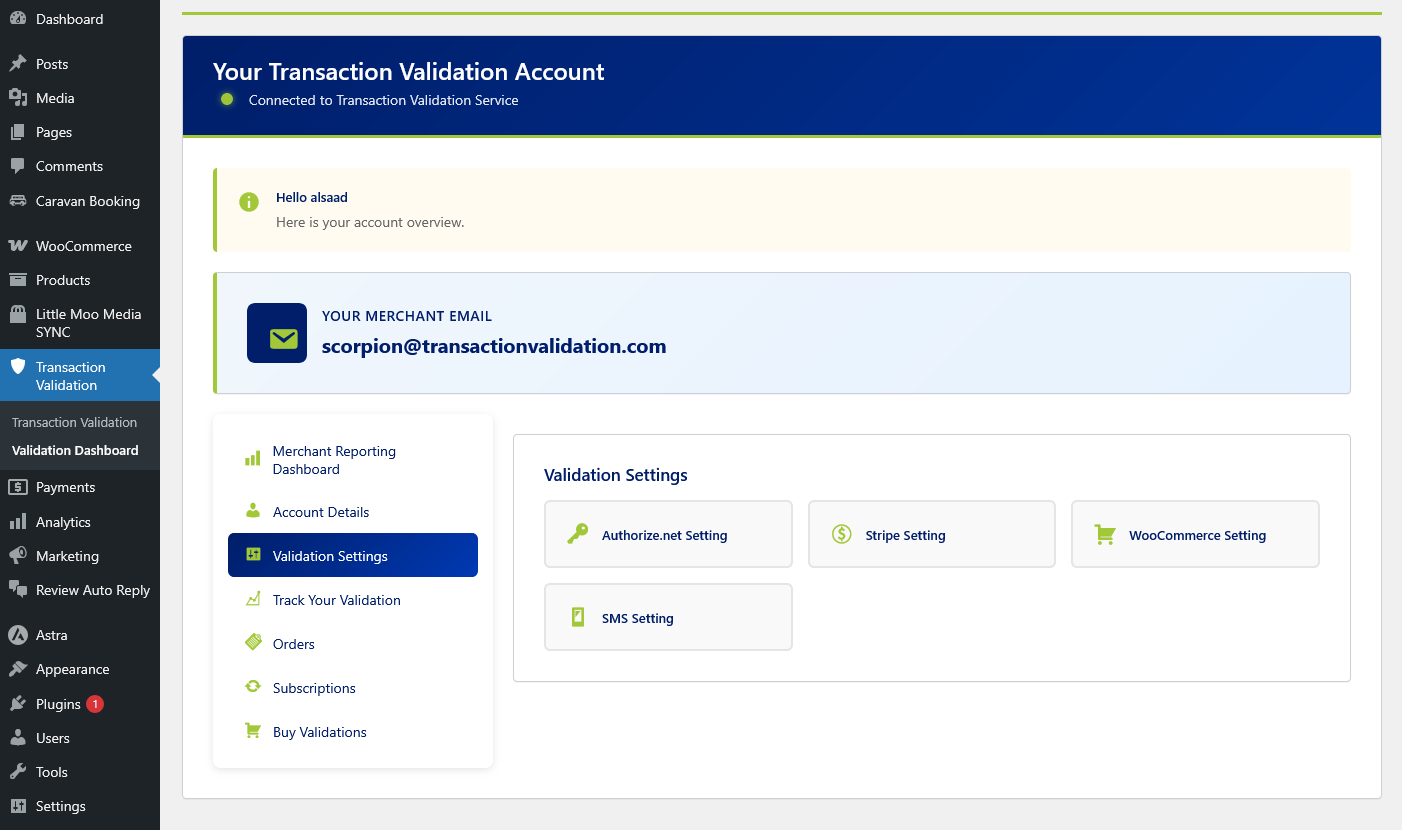The image size is (1402, 830).
Task: Select the Validation Settings tab
Action: pyautogui.click(x=353, y=555)
